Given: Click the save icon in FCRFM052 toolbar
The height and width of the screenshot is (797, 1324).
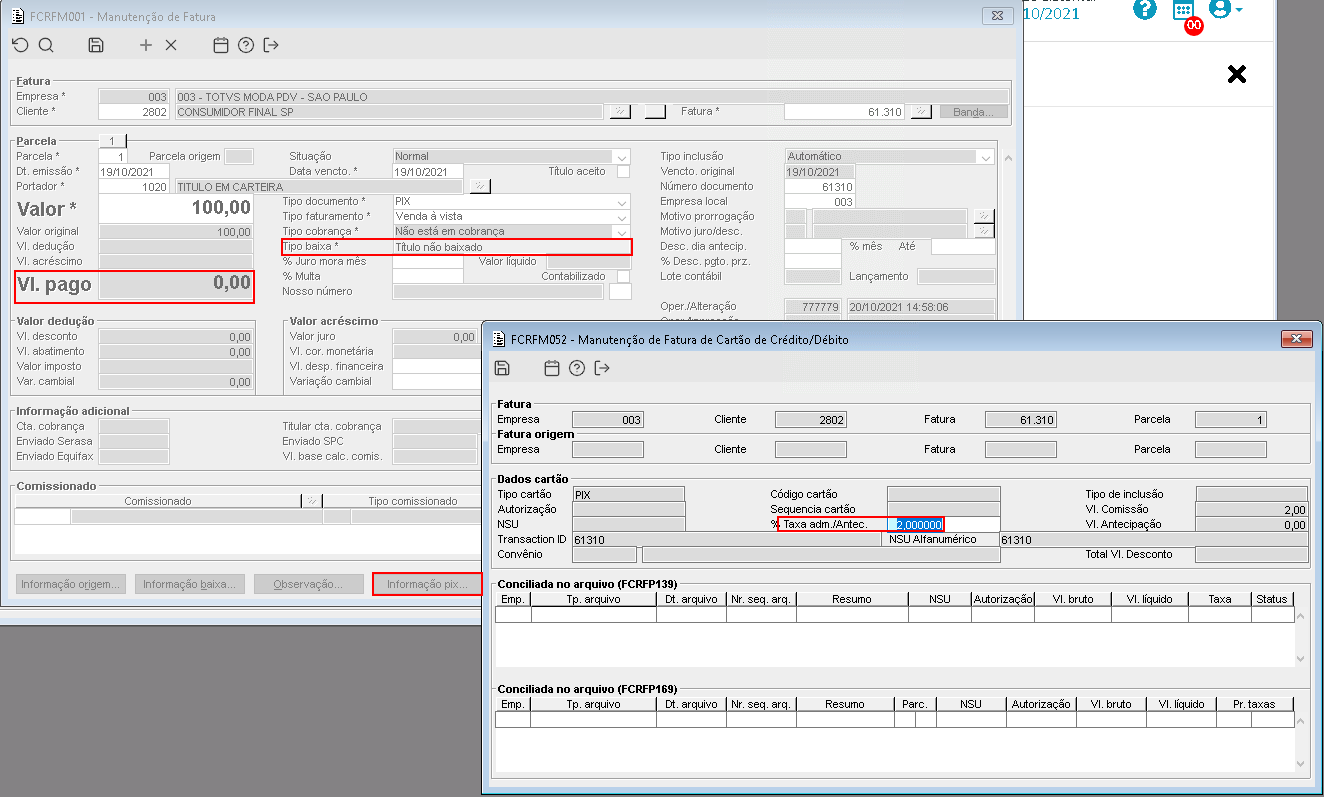Looking at the screenshot, I should (503, 368).
